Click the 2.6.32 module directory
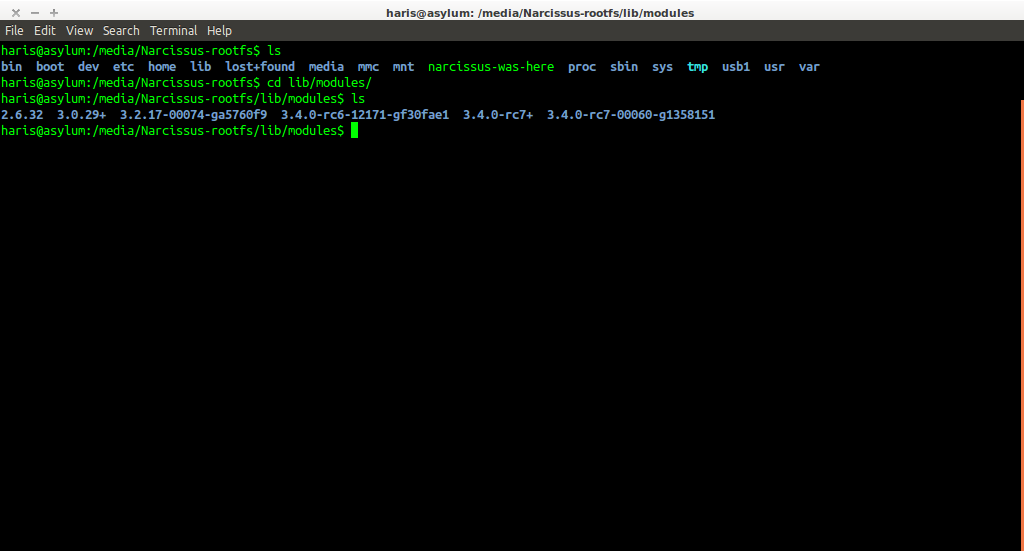This screenshot has height=551, width=1024. (22, 115)
